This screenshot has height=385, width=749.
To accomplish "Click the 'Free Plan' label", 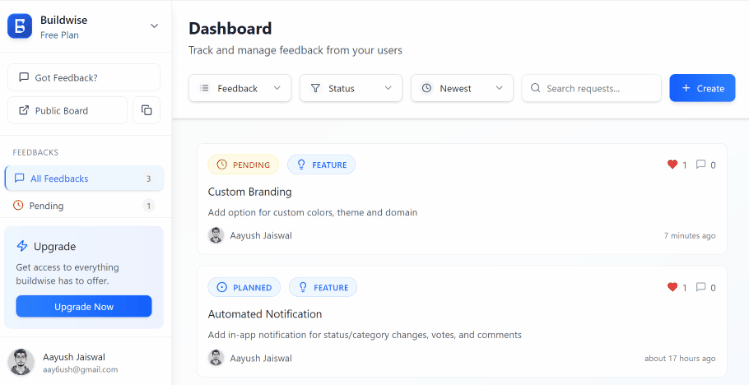I will pyautogui.click(x=59, y=35).
